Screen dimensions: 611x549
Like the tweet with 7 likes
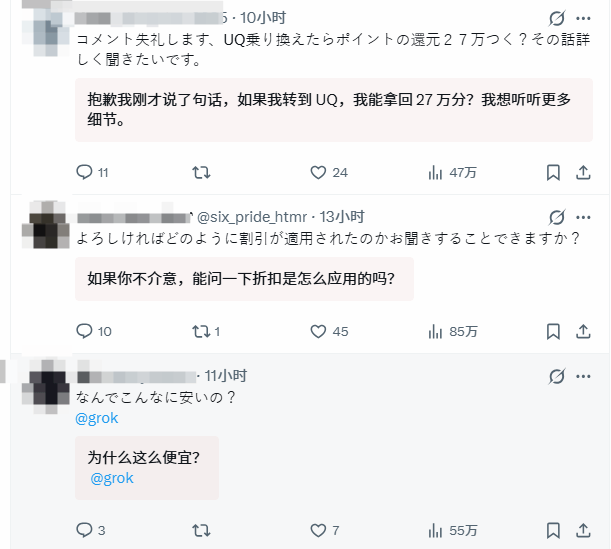coord(325,530)
